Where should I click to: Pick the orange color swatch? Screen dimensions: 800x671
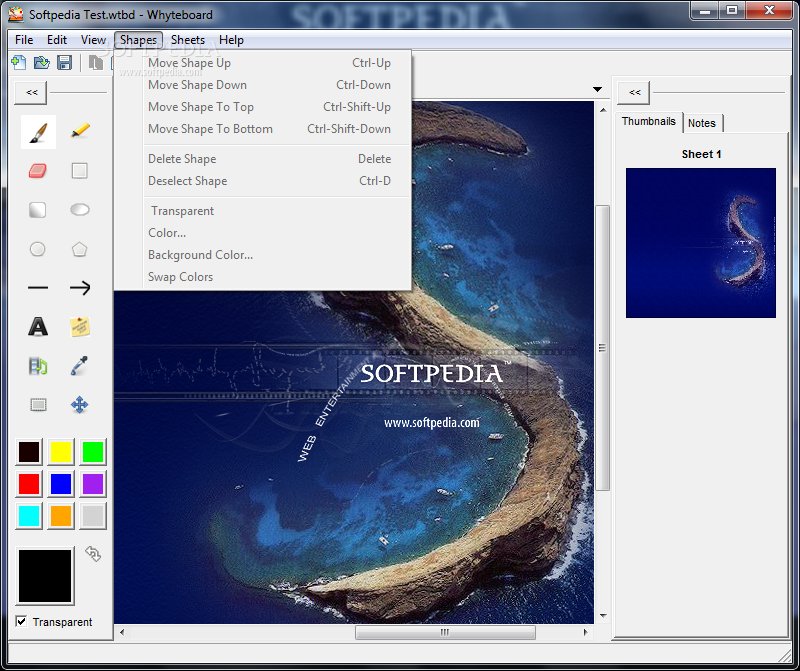(61, 516)
